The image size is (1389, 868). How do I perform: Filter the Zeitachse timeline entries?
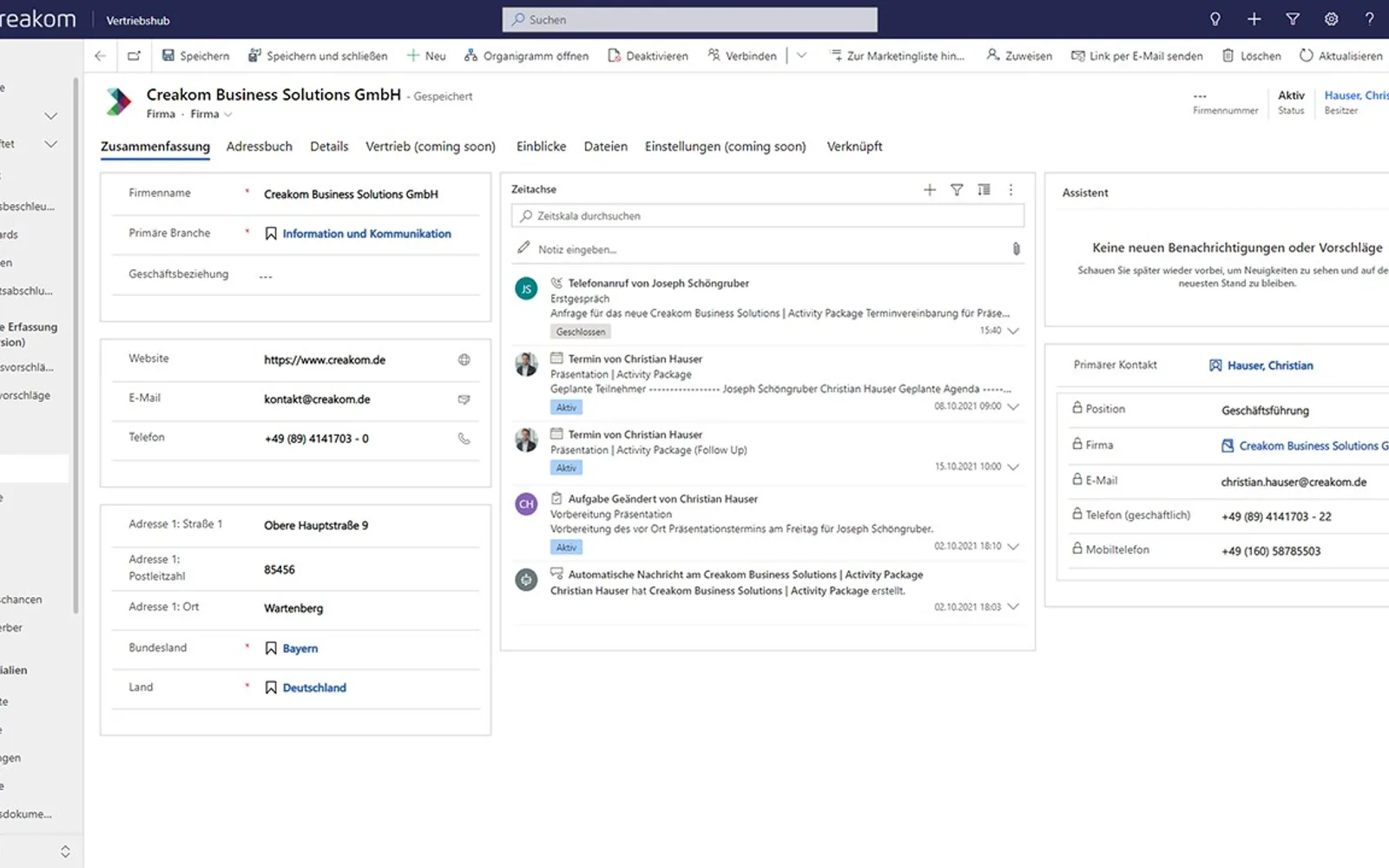coord(957,190)
